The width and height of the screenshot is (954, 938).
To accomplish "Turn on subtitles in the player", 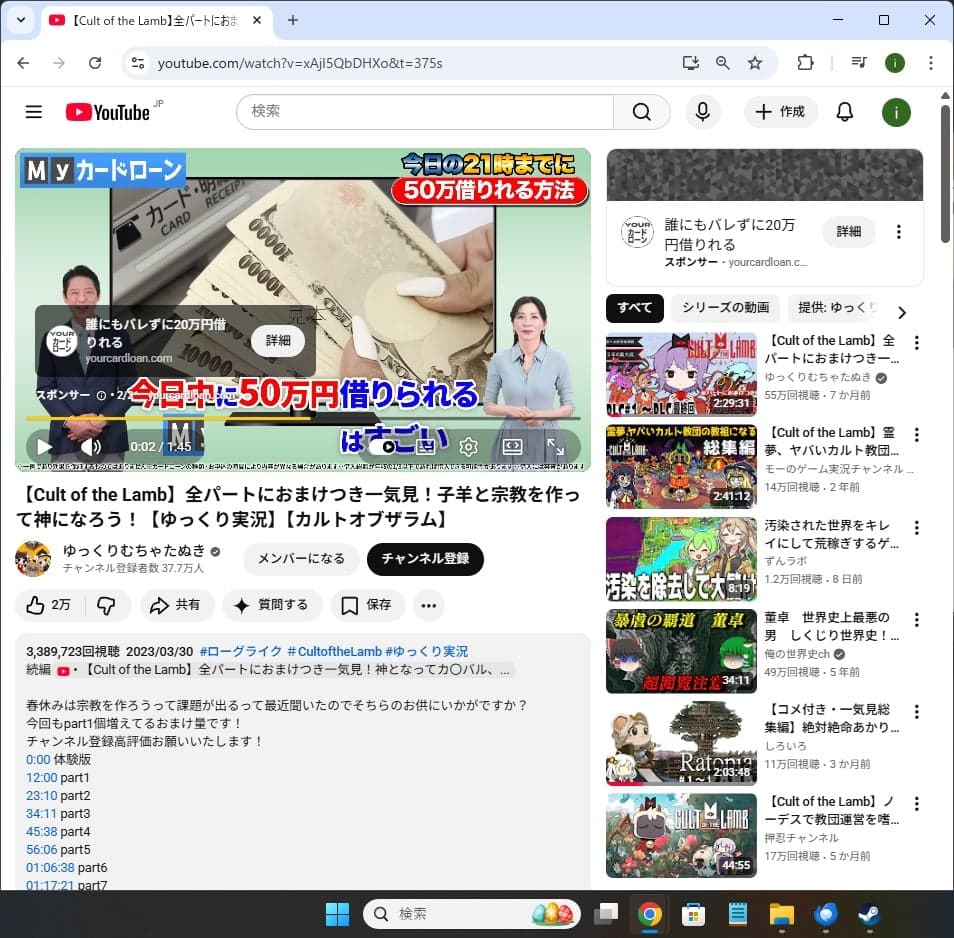I will 426,448.
